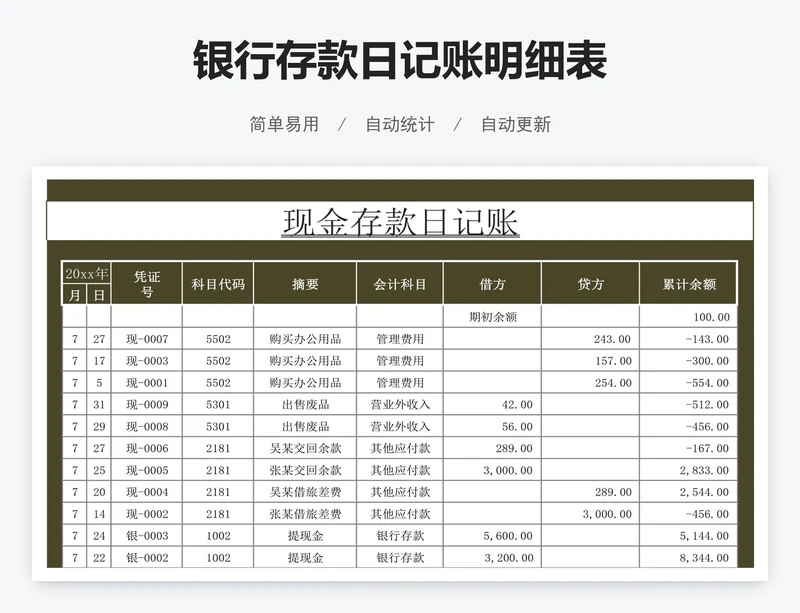Click debit amount 42.00
Viewport: 800px width, 613px height.
pyautogui.click(x=492, y=404)
